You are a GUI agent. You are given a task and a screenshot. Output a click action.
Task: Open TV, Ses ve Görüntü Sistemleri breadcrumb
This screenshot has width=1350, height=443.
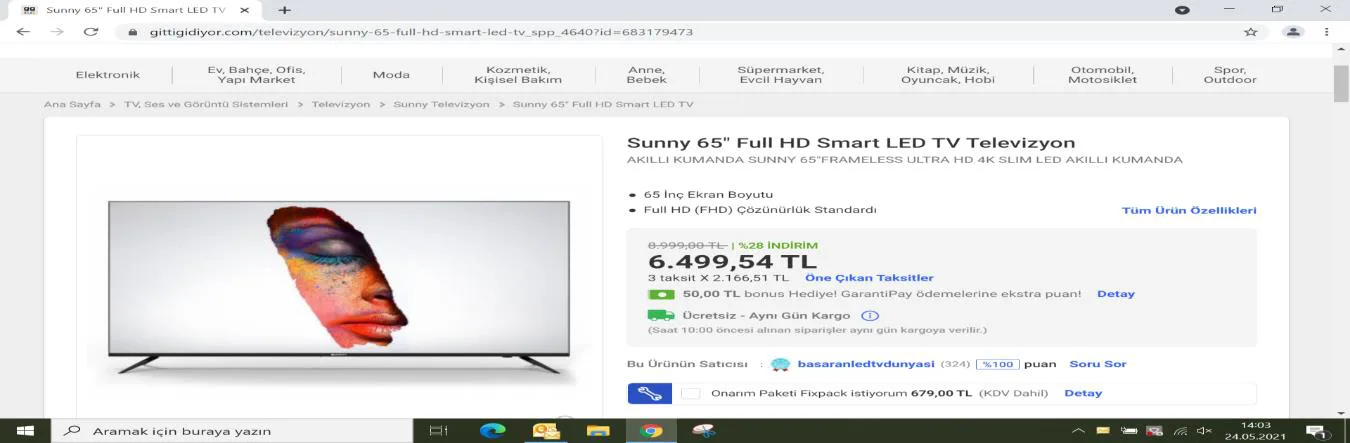coord(206,104)
